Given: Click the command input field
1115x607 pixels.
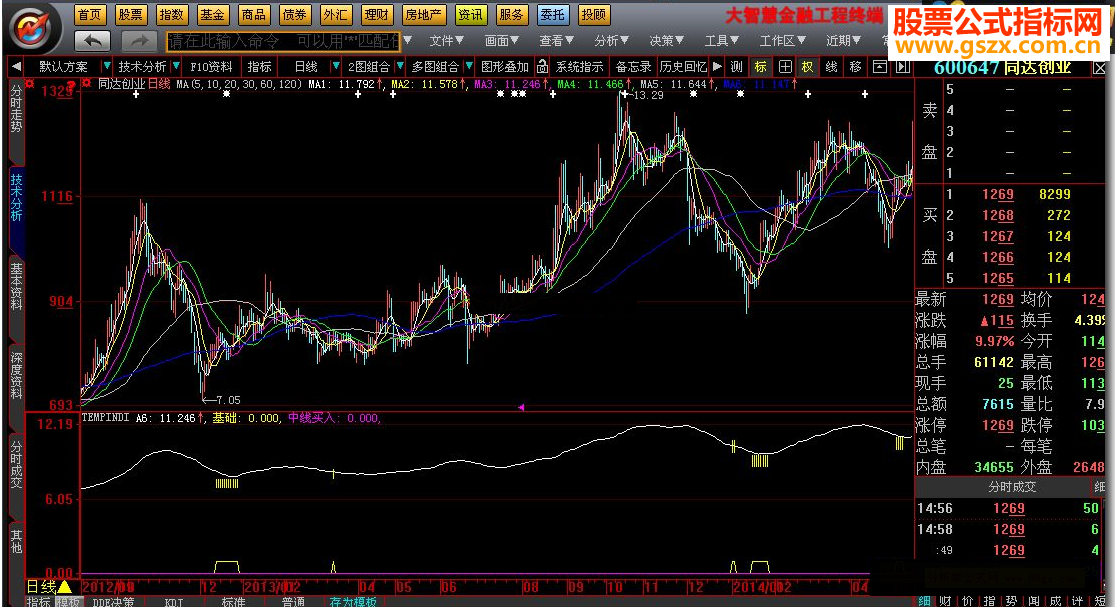Looking at the screenshot, I should [x=283, y=41].
